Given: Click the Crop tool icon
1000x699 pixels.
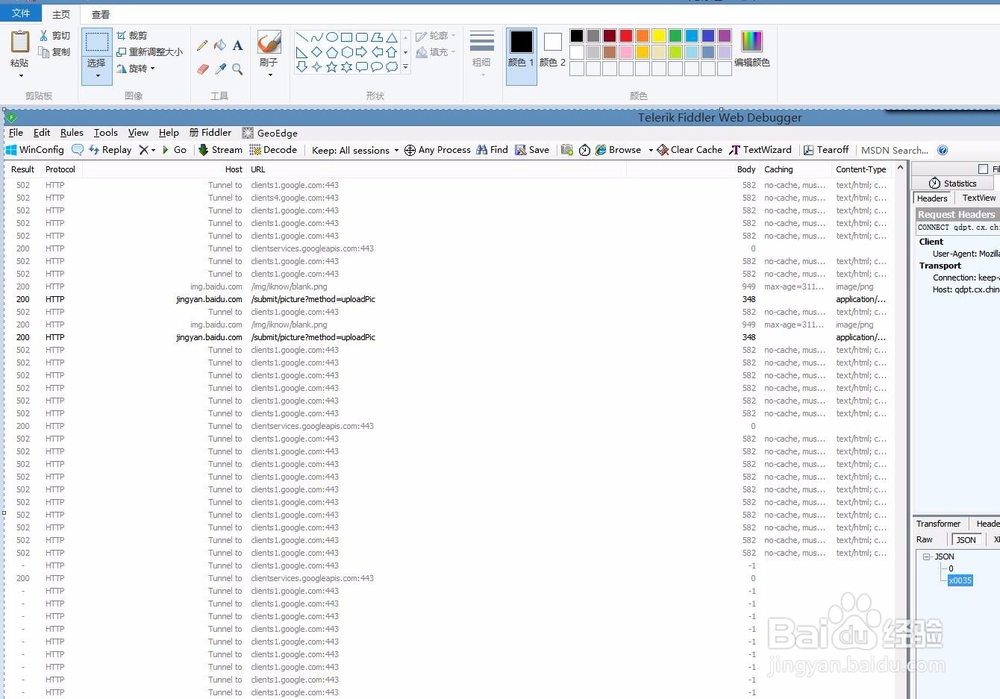Looking at the screenshot, I should (121, 36).
